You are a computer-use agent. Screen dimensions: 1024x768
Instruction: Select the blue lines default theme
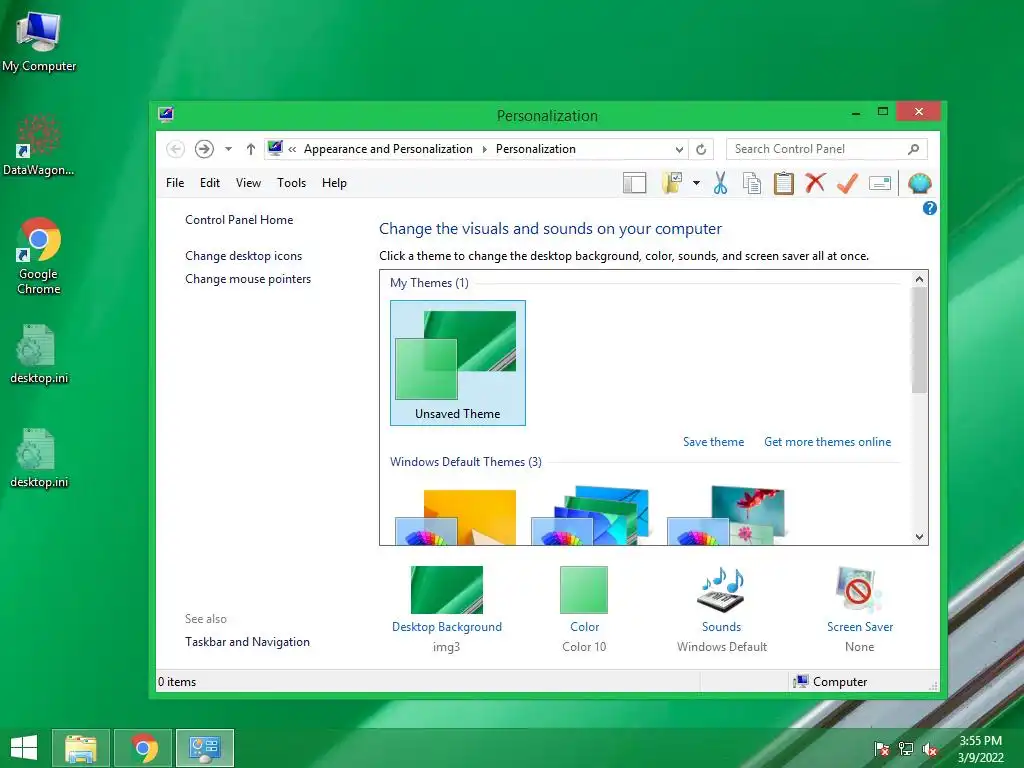[590, 515]
